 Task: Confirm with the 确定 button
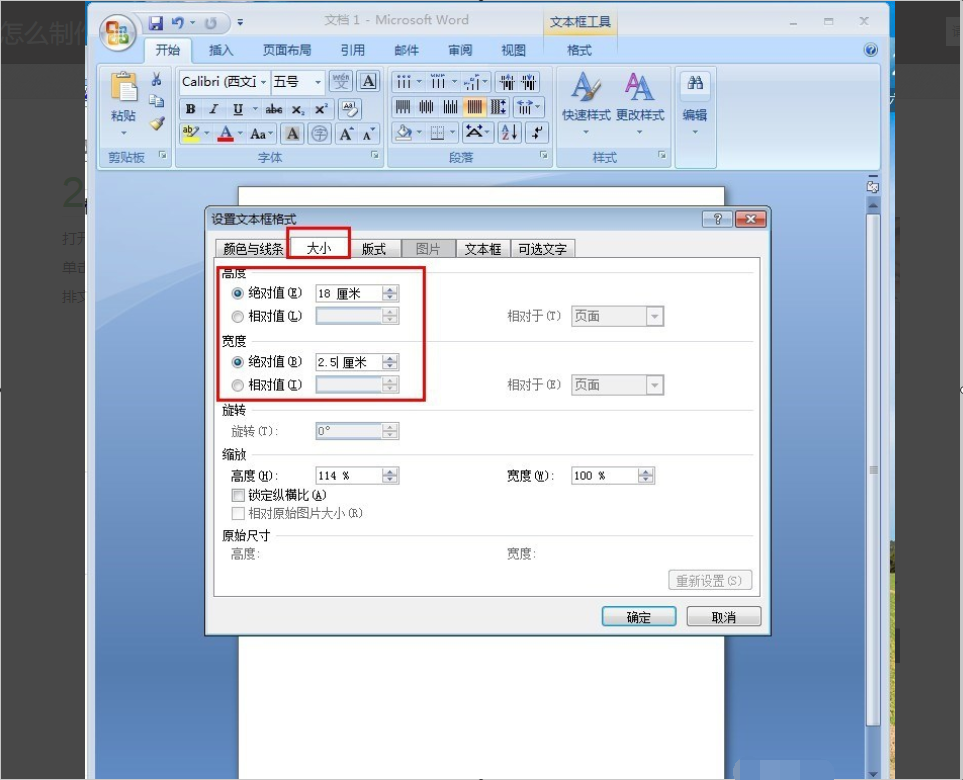[x=639, y=617]
